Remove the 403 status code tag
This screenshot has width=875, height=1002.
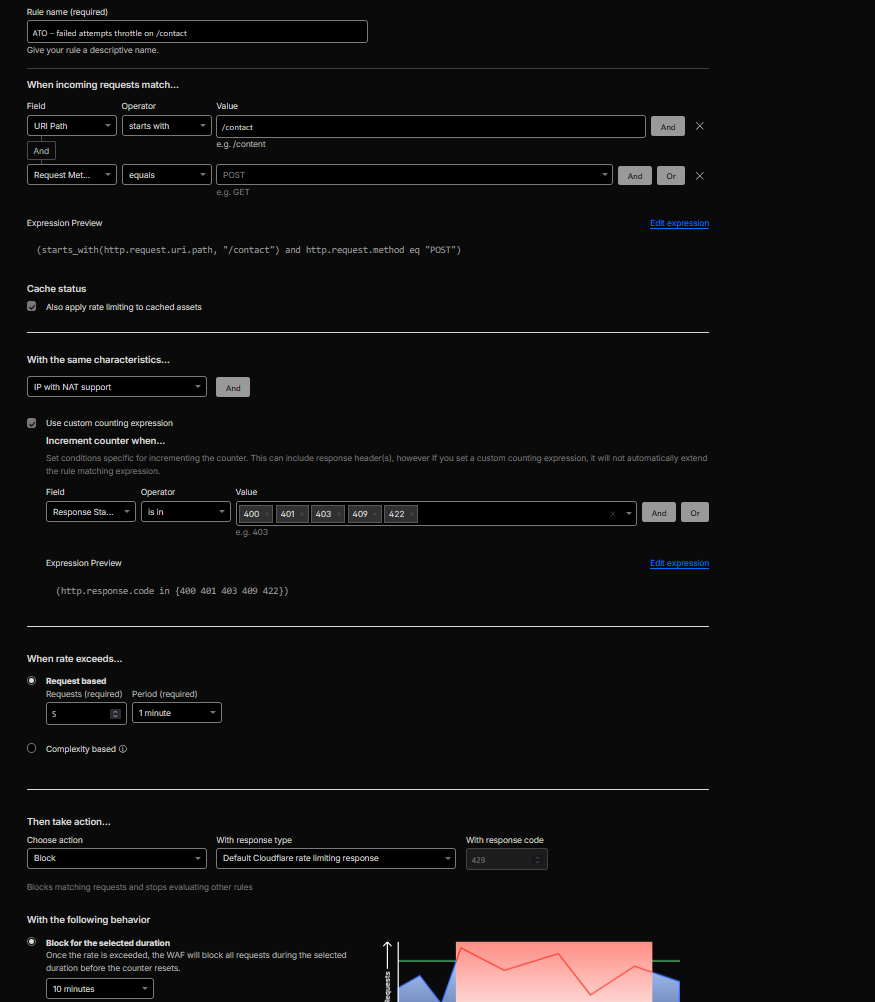[338, 514]
